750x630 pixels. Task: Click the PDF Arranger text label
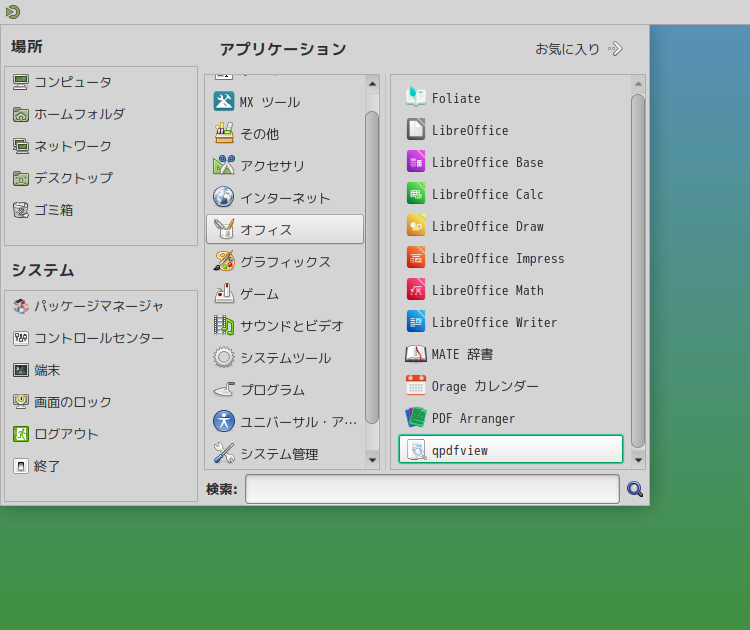click(473, 419)
